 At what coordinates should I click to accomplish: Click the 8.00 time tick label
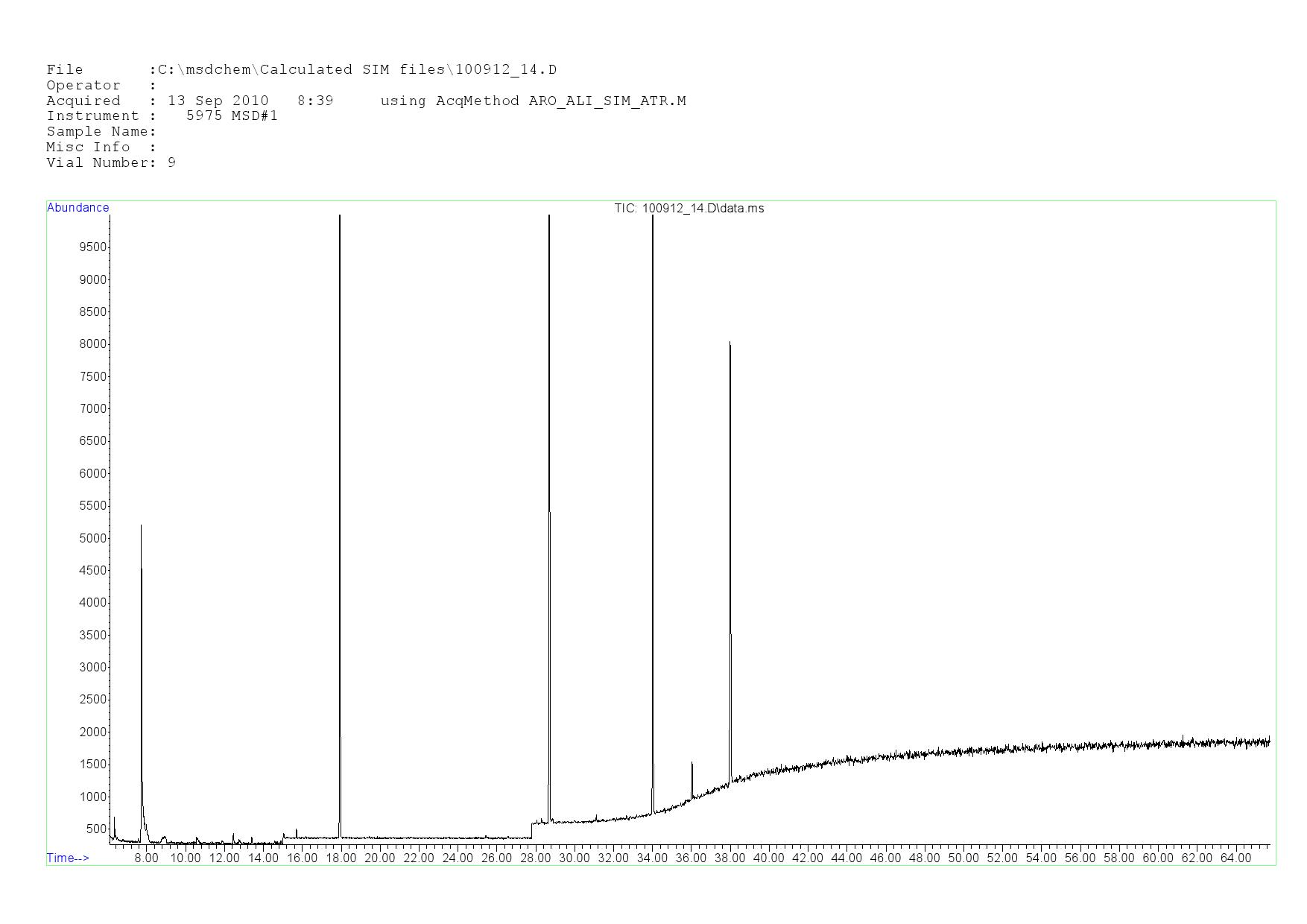pos(146,858)
